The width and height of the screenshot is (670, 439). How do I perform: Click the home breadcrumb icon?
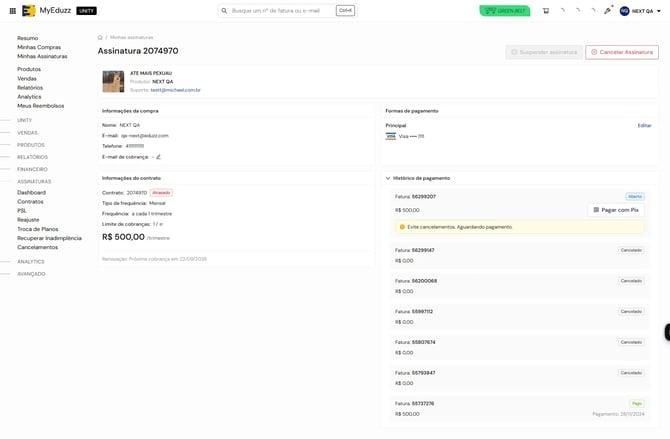click(100, 38)
